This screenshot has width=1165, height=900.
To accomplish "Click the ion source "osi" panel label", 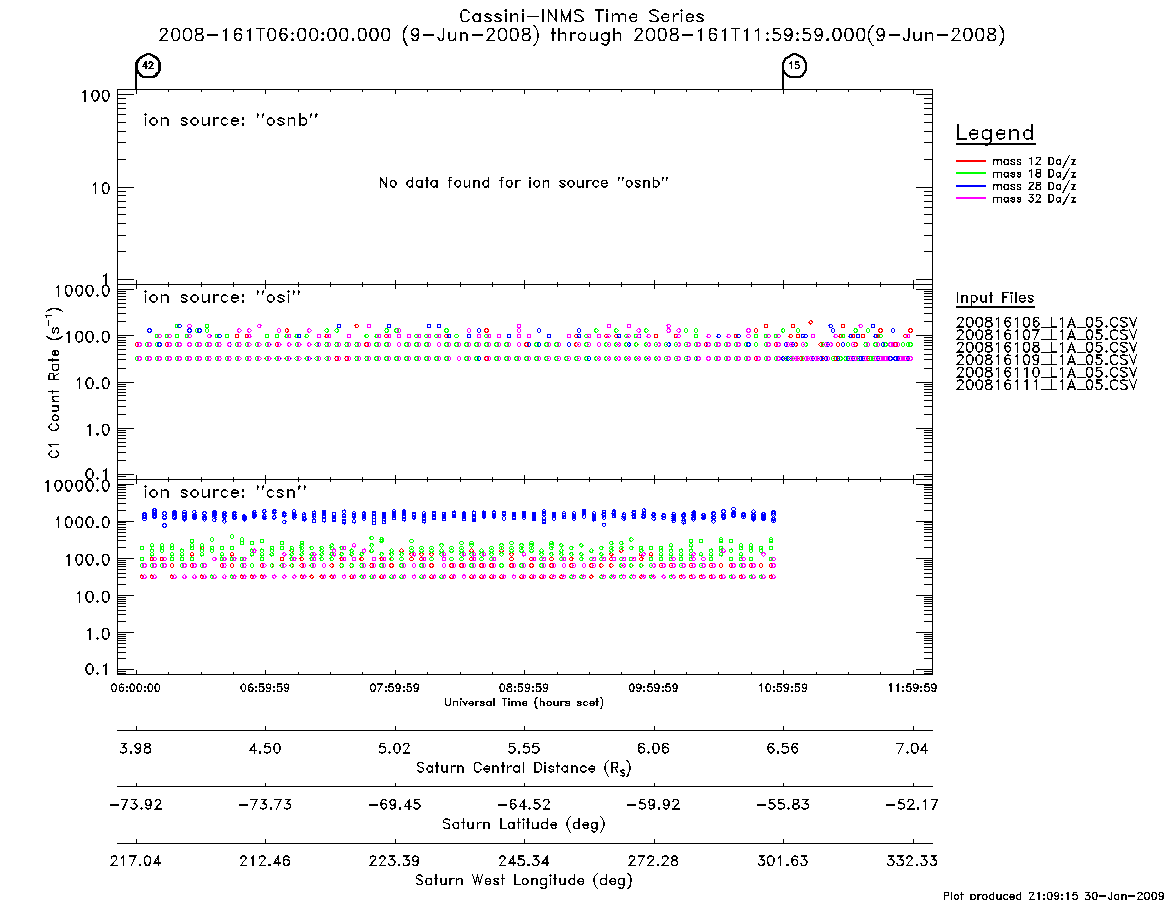I will coord(222,297).
